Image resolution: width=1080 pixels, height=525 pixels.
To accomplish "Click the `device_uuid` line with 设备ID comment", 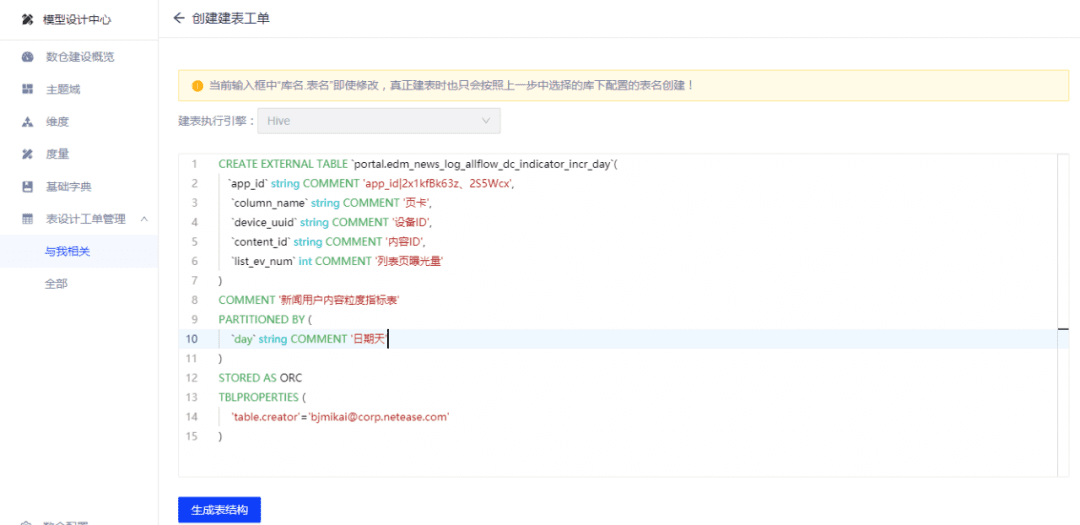I will coord(331,222).
